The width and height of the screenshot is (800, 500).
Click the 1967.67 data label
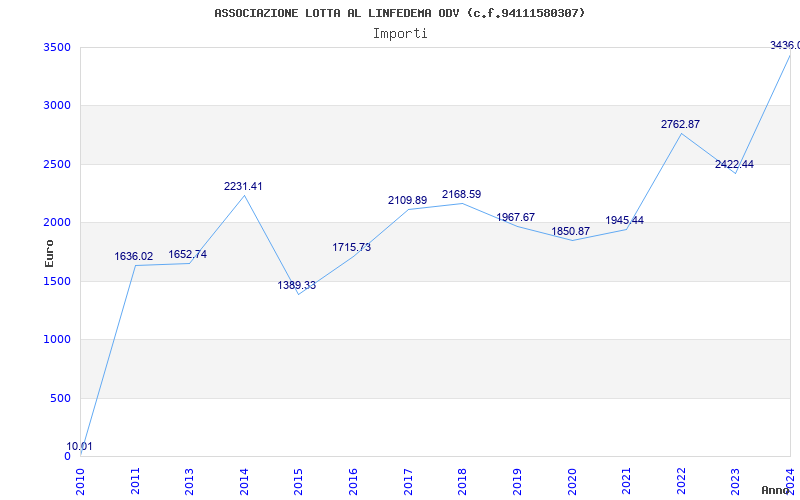pyautogui.click(x=516, y=217)
